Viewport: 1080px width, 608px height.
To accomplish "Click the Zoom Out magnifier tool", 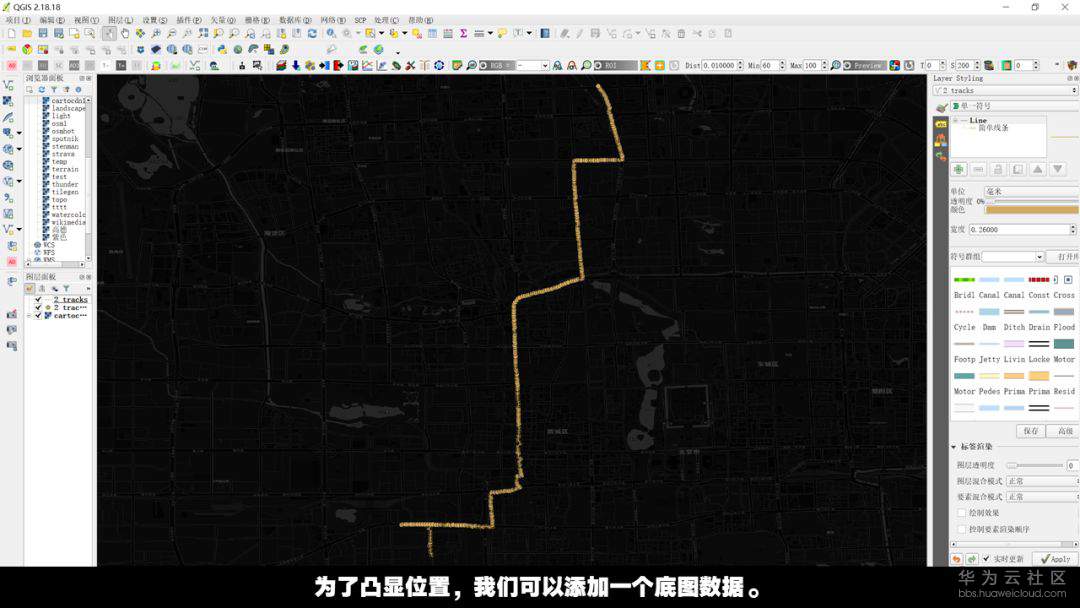I will point(172,33).
